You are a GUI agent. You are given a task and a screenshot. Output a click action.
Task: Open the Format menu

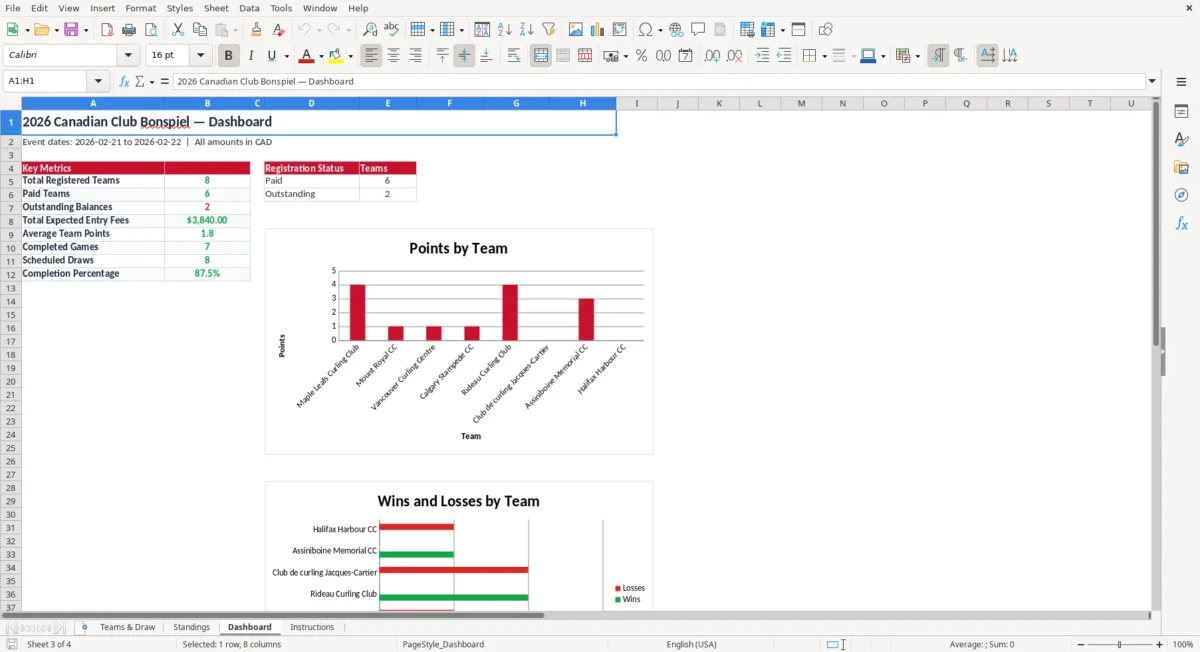click(x=140, y=8)
